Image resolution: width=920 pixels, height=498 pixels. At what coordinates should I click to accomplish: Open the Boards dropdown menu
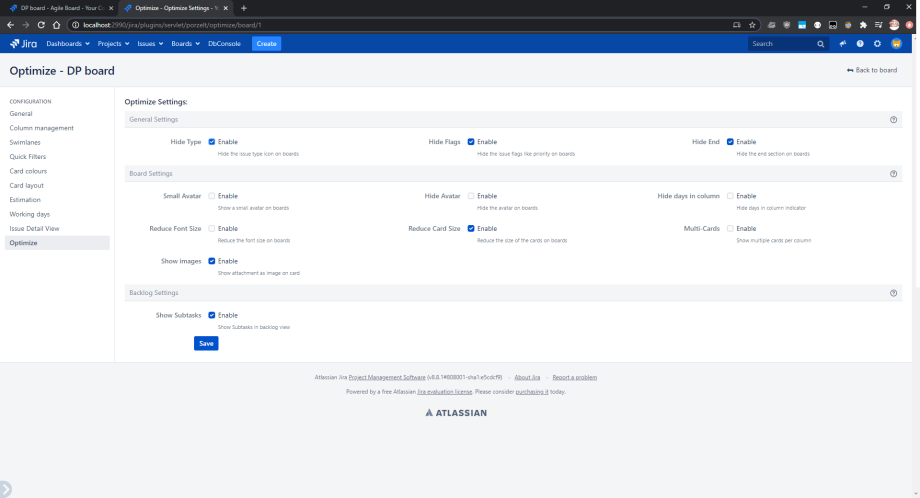[x=185, y=43]
